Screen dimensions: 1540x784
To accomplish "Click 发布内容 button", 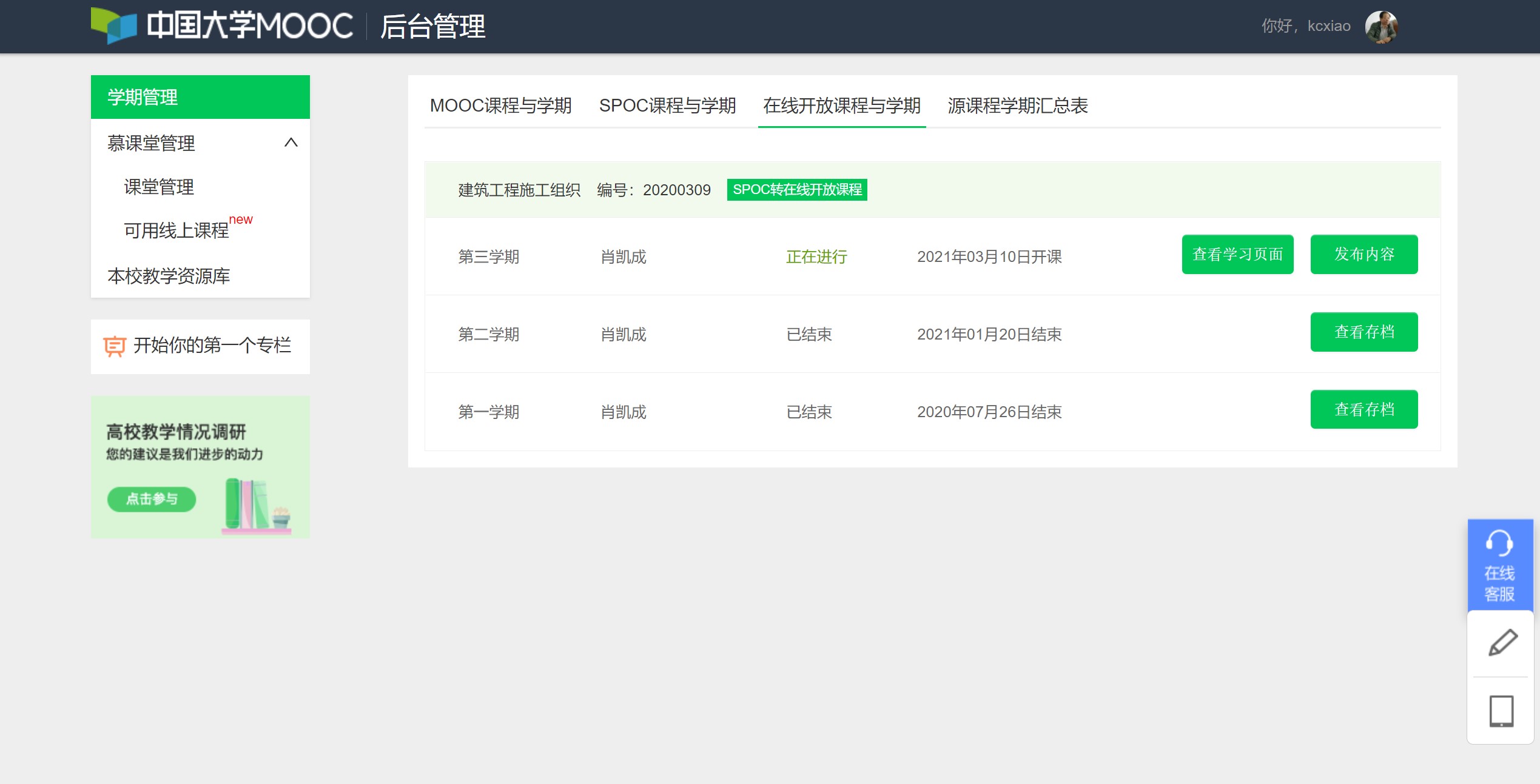I will coord(1363,255).
